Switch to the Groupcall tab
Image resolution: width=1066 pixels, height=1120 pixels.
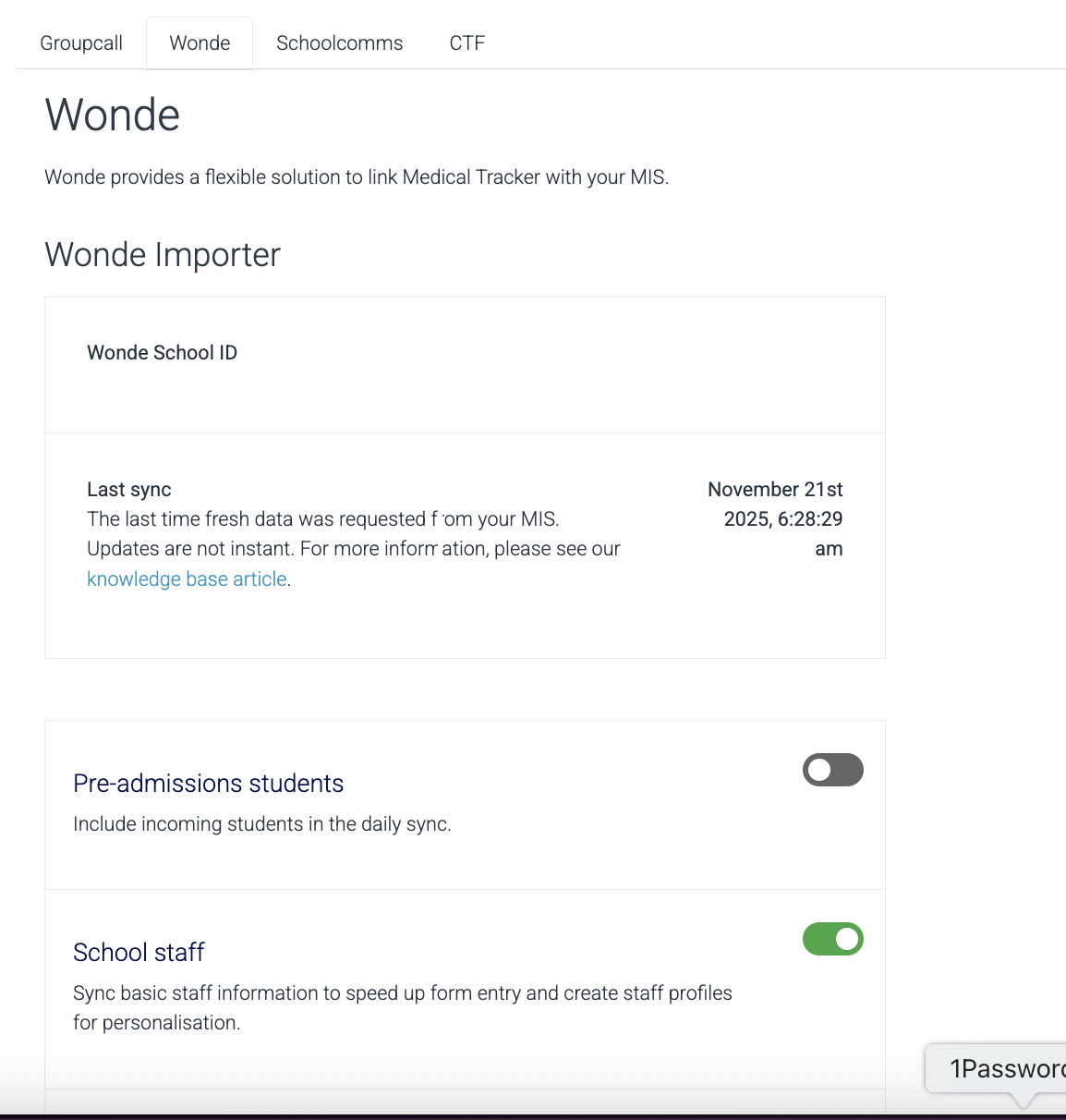pos(81,43)
